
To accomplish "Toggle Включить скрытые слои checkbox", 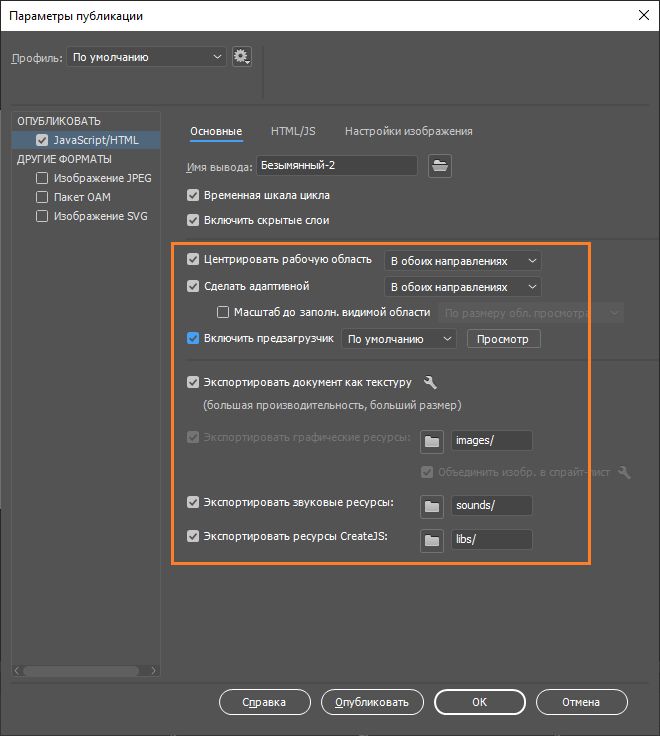I will tap(193, 220).
